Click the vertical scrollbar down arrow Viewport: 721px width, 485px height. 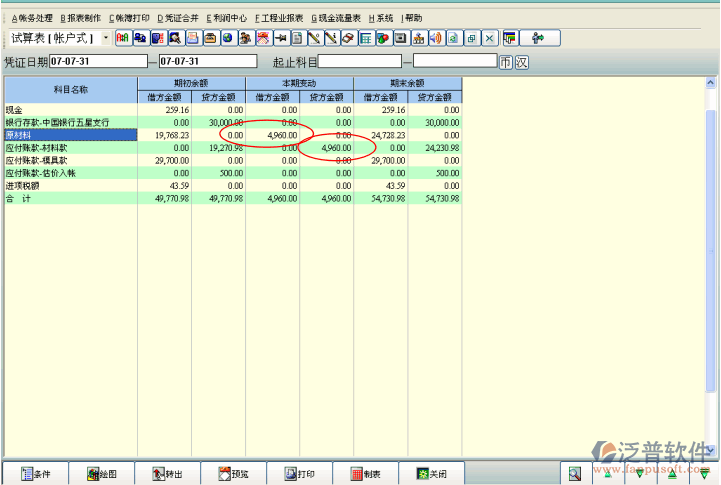click(x=711, y=451)
